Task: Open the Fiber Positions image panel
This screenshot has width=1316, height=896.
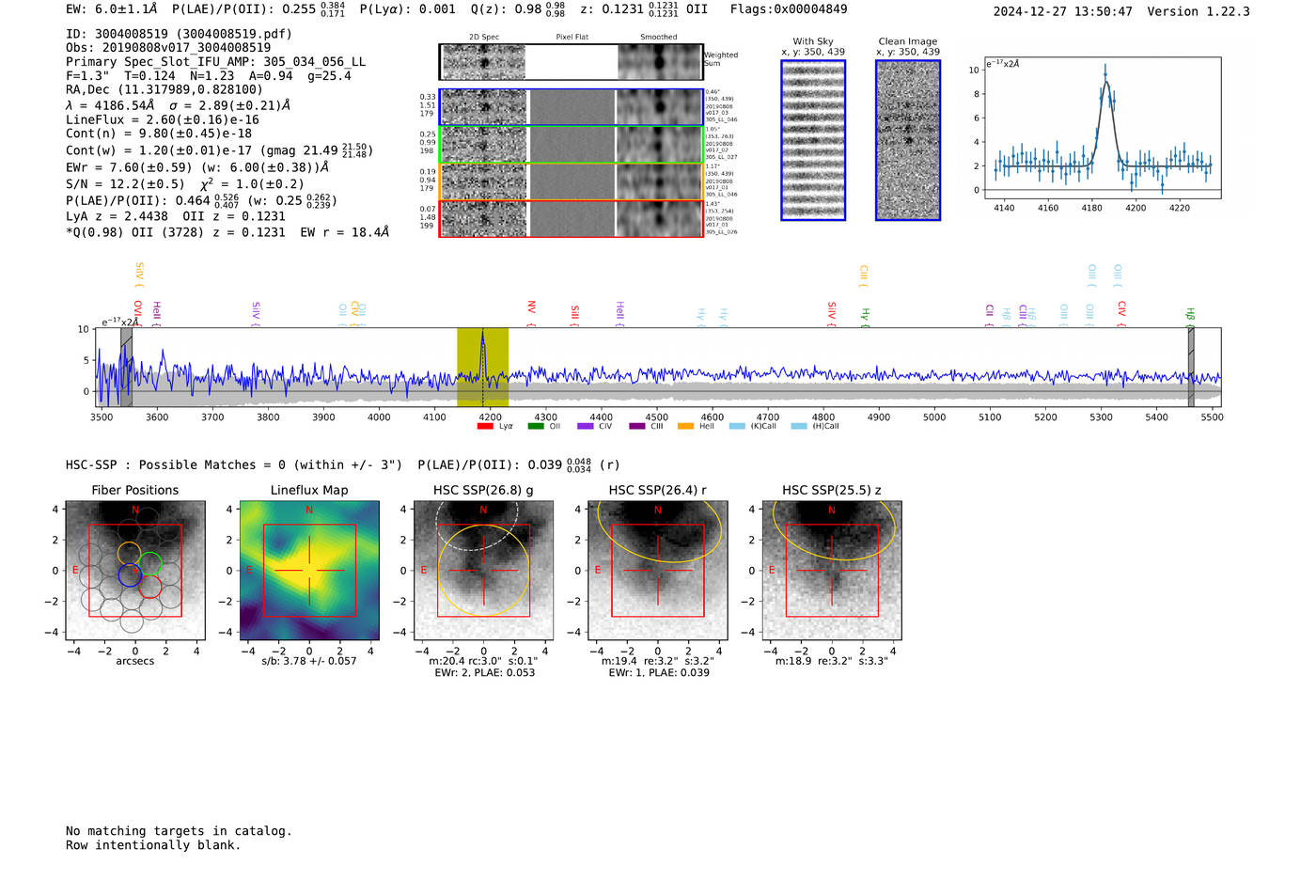Action: coord(135,571)
